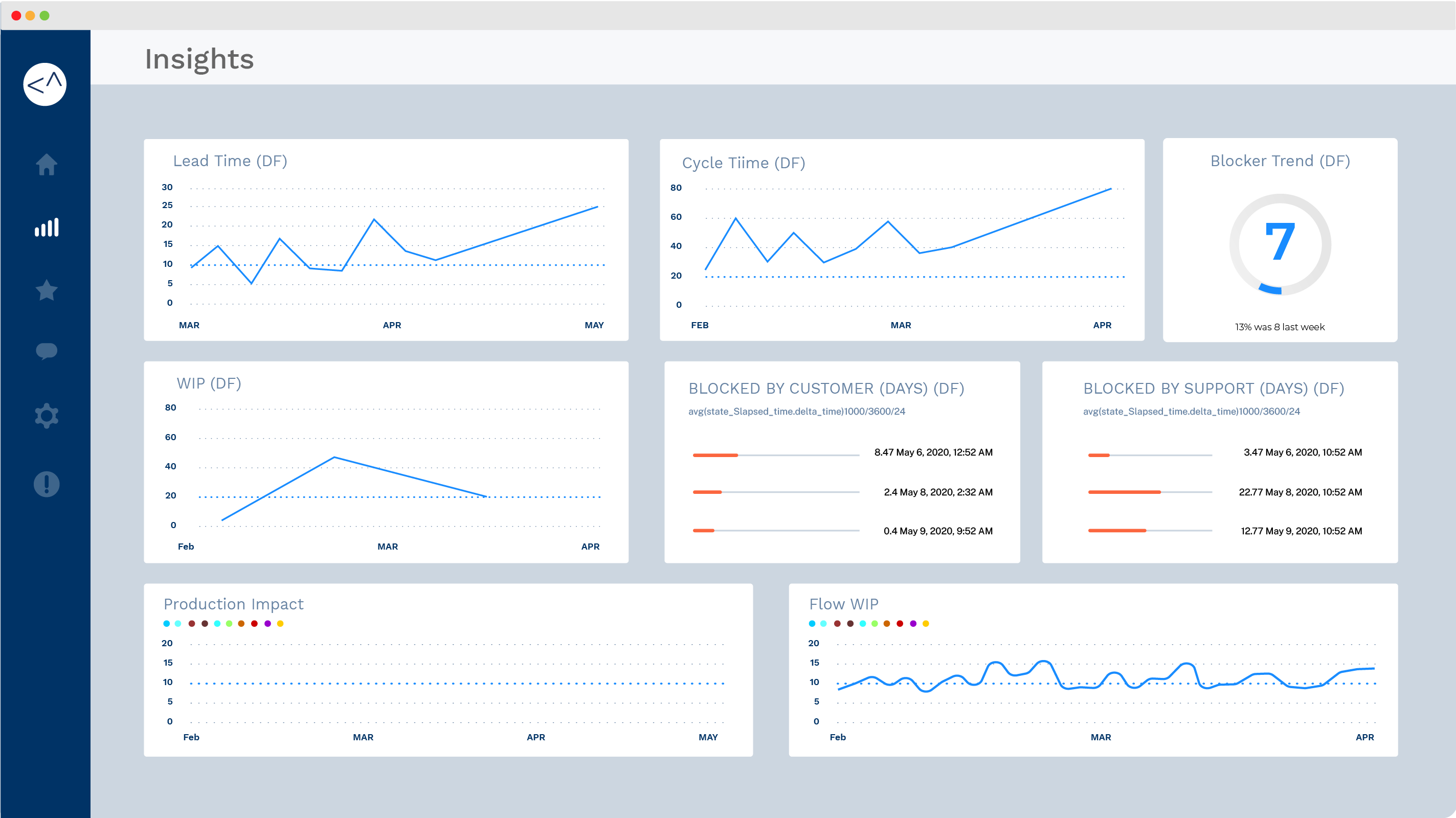The width and height of the screenshot is (1456, 818).
Task: Toggle the purple series dot in Production Impact legend
Action: coord(267,624)
